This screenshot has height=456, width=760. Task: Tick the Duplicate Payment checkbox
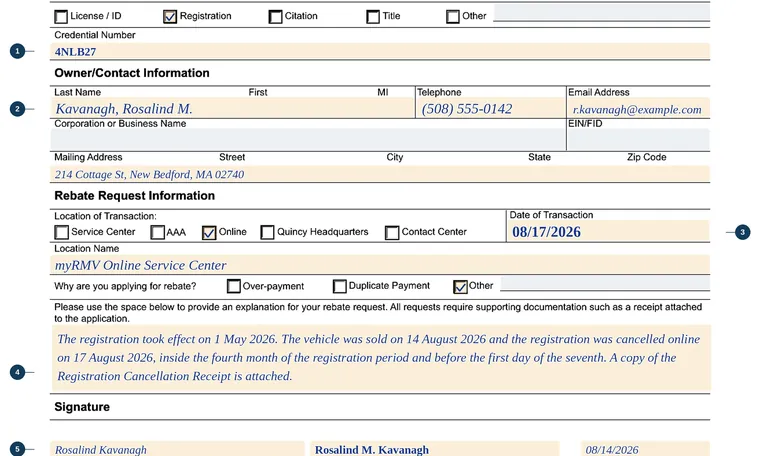(x=340, y=286)
